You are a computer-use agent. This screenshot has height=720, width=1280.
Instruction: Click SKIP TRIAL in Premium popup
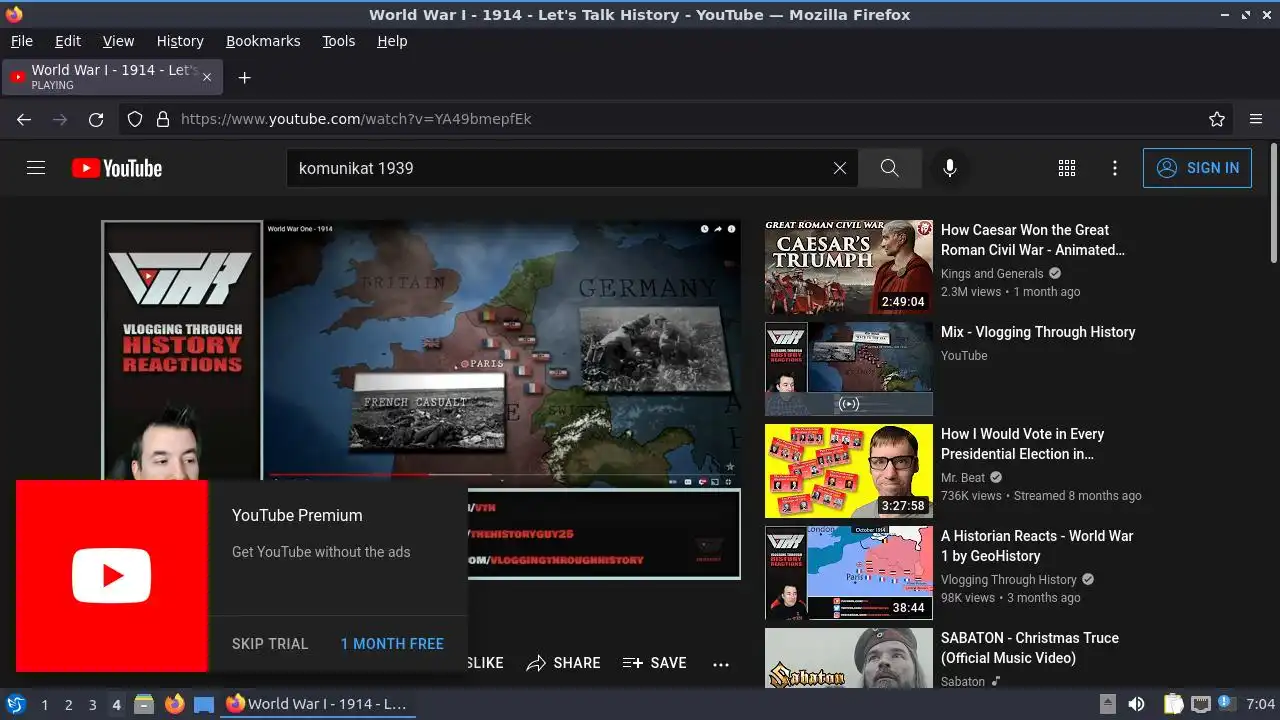coord(270,644)
